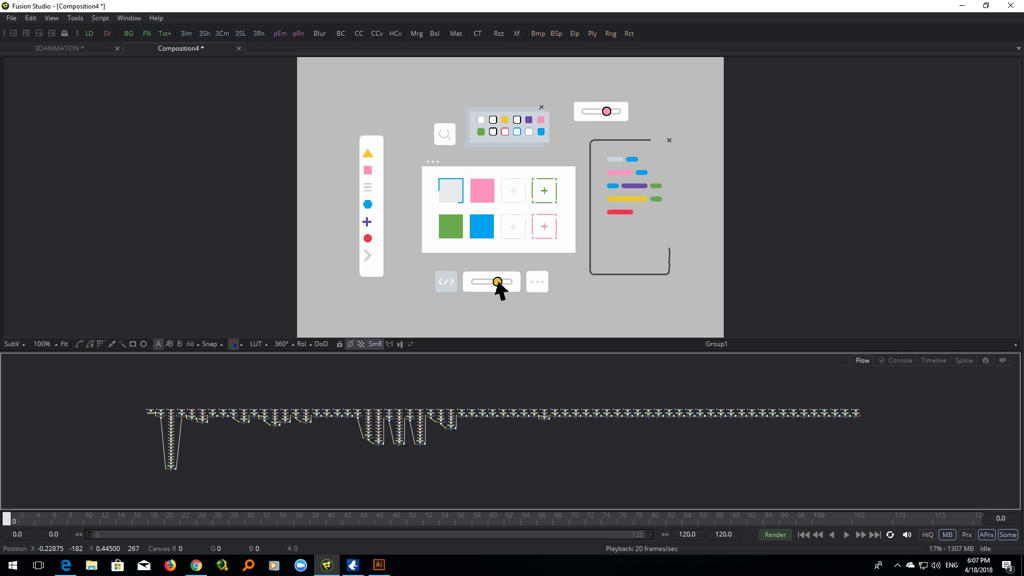Screen dimensions: 1024x576
Task: Click the time ruler near frame 50
Action: pos(410,517)
